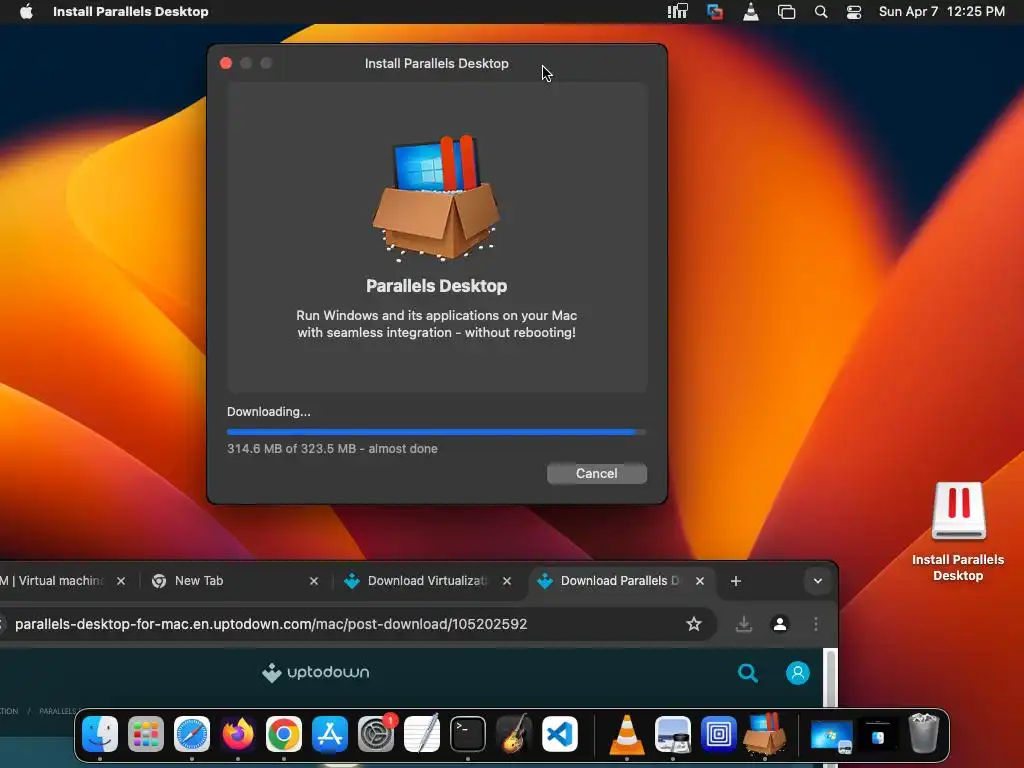The image size is (1024, 768).
Task: Open App Store from the Dock
Action: (330, 734)
